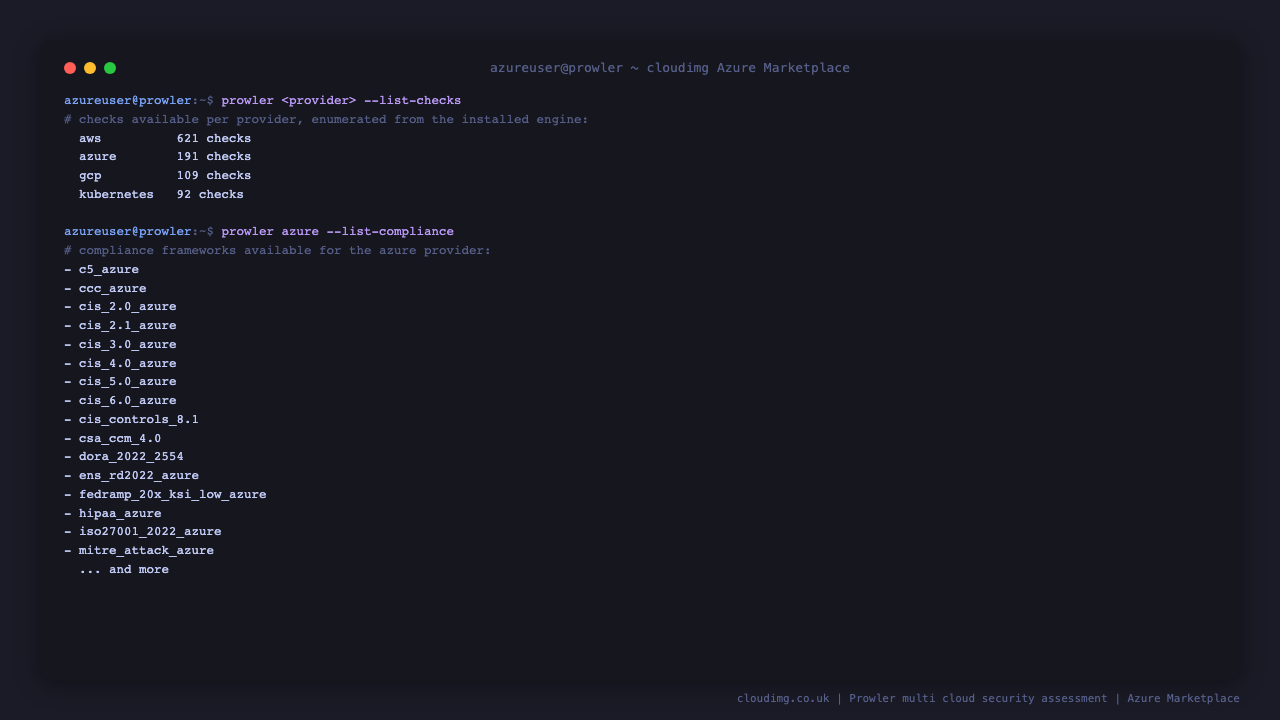Select the 'cis_controls_8.1' framework entry

[131, 420]
